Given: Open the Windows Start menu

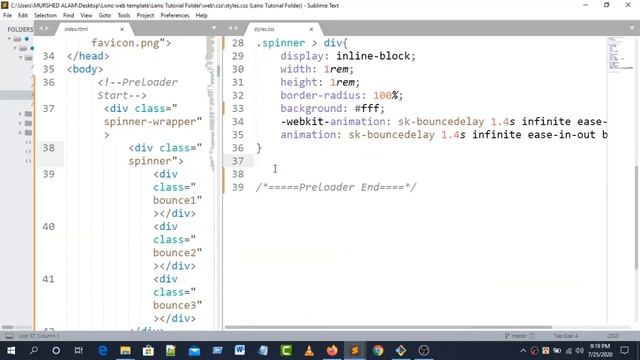Looking at the screenshot, I should pyautogui.click(x=11, y=350).
